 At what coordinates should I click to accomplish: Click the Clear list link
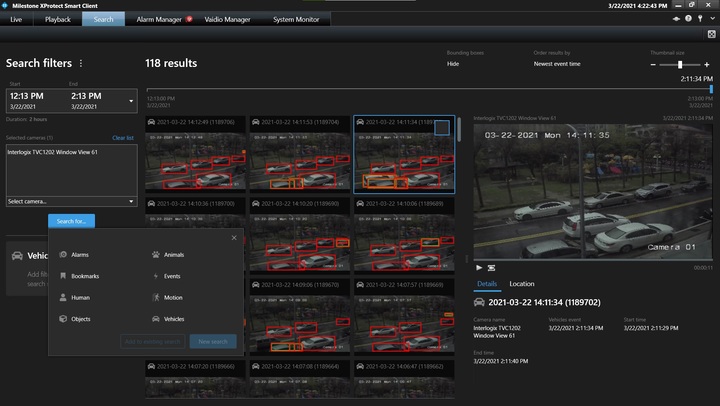pyautogui.click(x=122, y=137)
